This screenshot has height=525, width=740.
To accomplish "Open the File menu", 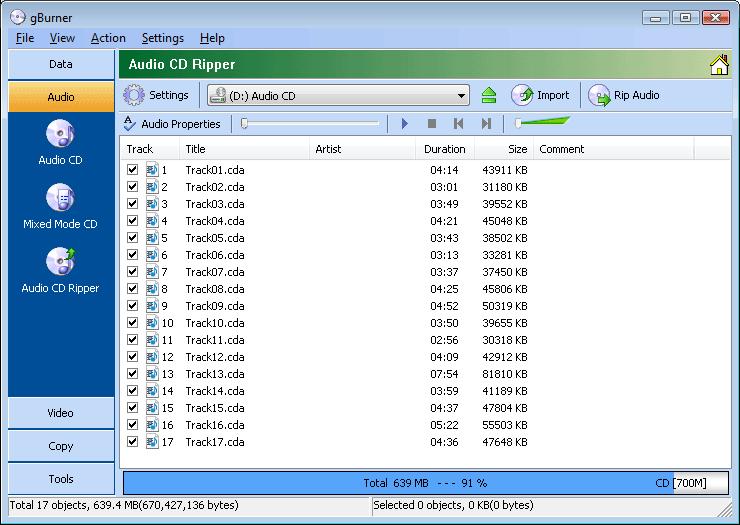I will tap(25, 38).
